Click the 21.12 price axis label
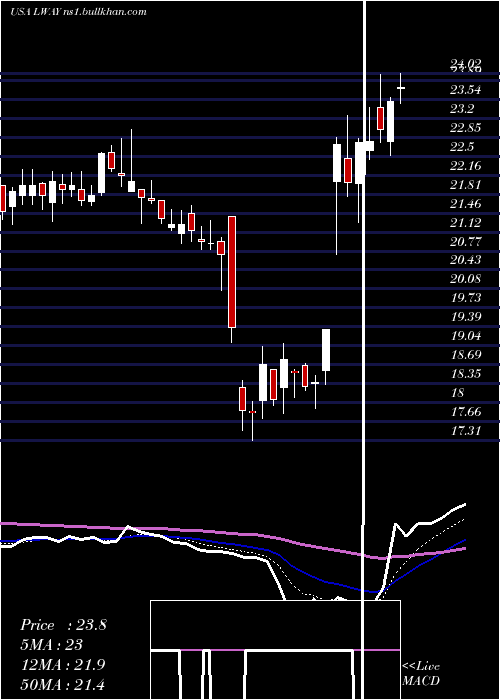Image resolution: width=500 pixels, height=700 pixels. point(465,223)
